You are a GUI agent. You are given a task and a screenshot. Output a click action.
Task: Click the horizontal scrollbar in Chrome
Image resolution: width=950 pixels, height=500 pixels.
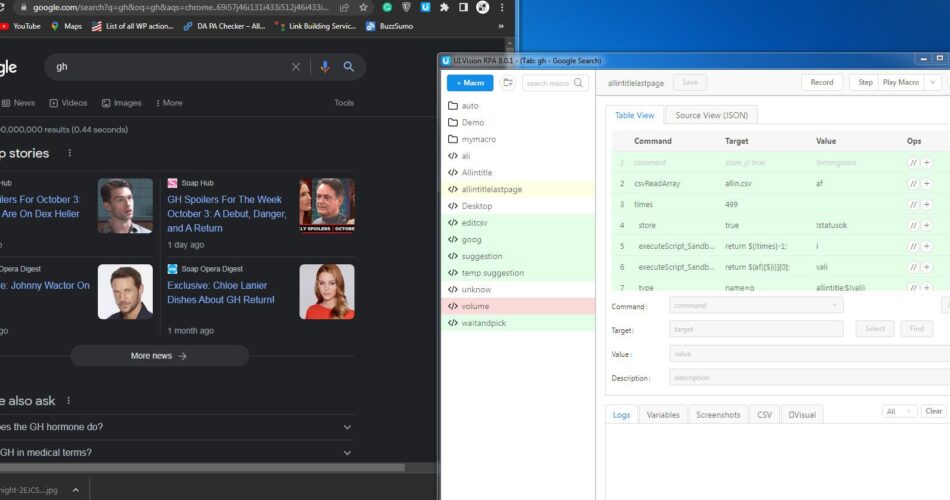200,467
